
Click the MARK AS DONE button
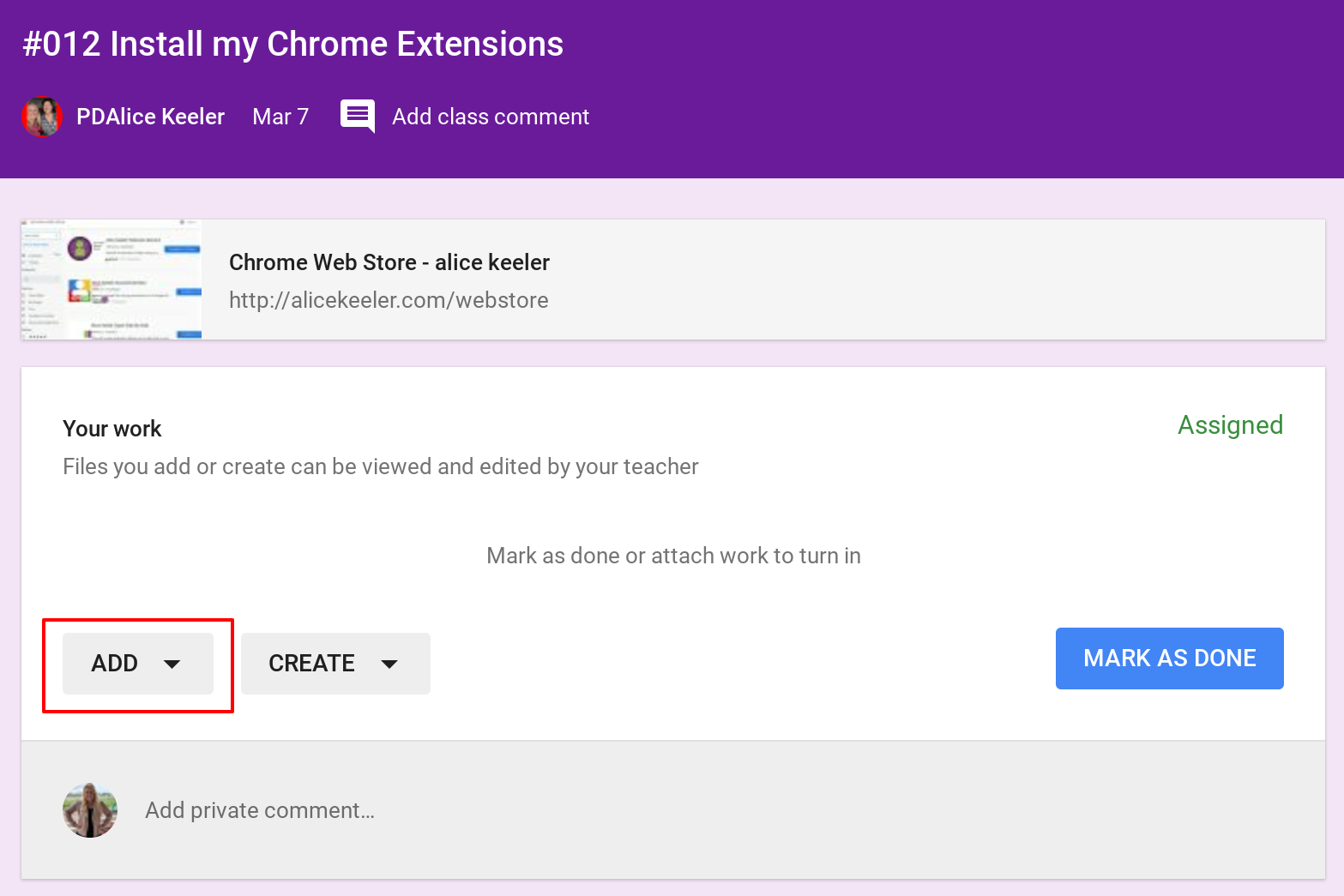click(1169, 658)
